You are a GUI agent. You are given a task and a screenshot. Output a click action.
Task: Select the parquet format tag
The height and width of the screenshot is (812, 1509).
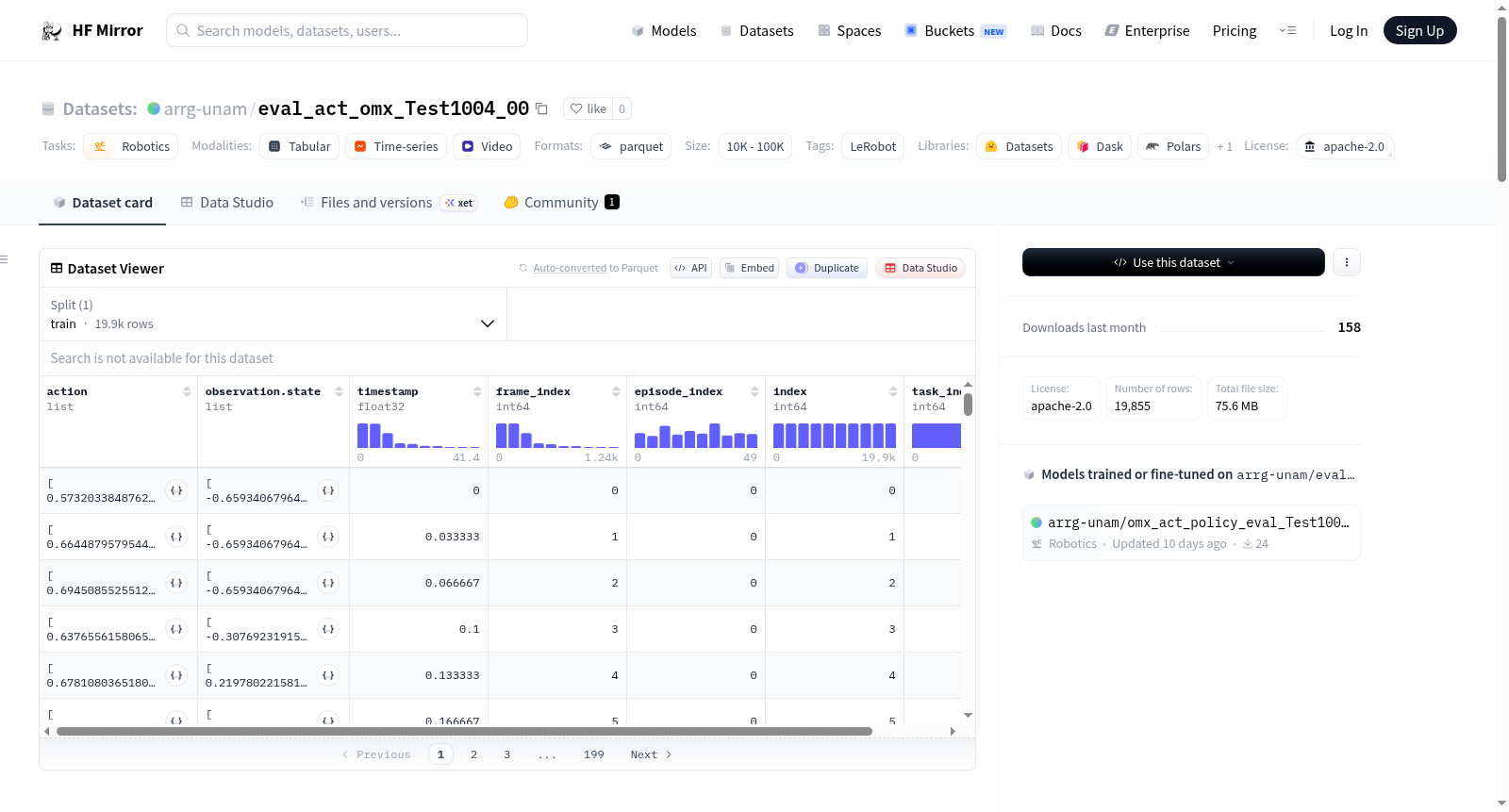point(631,146)
